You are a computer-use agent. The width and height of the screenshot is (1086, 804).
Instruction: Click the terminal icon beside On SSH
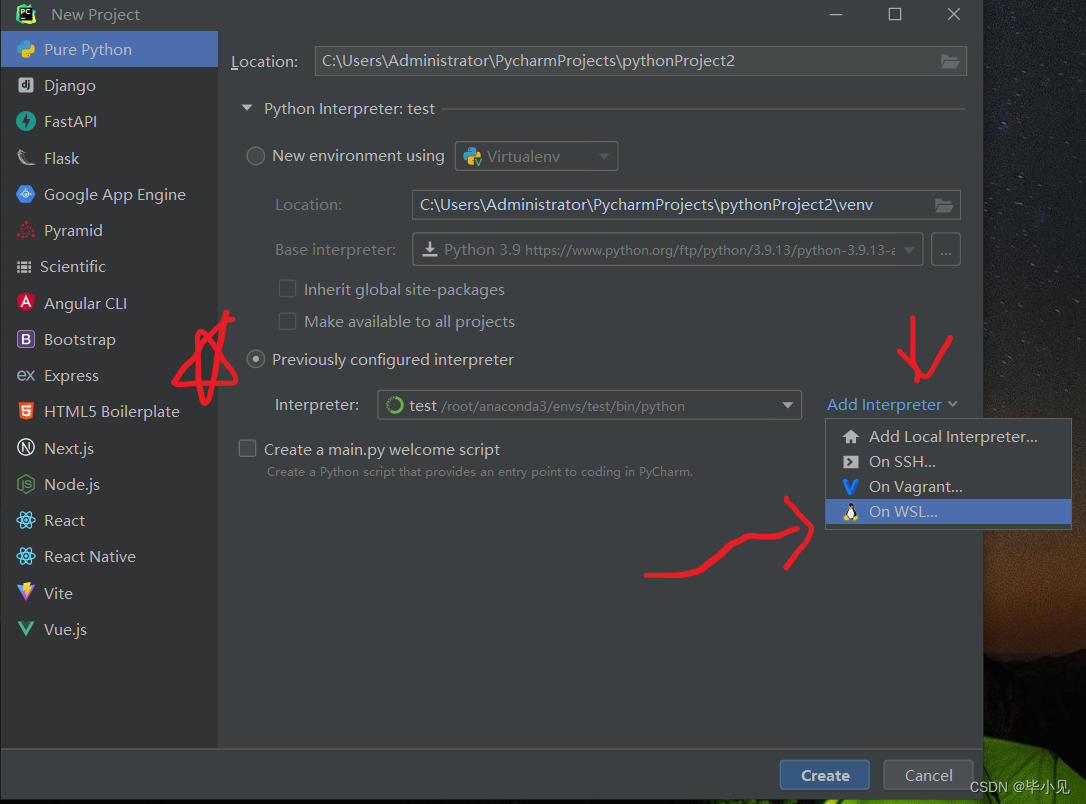[851, 462]
